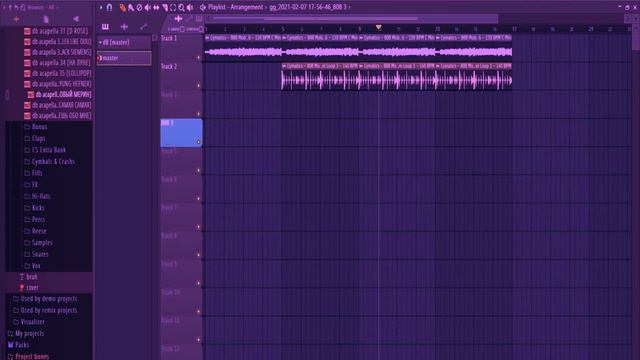Image resolution: width=640 pixels, height=360 pixels.
Task: Open the Claps folder
Action: 35,138
